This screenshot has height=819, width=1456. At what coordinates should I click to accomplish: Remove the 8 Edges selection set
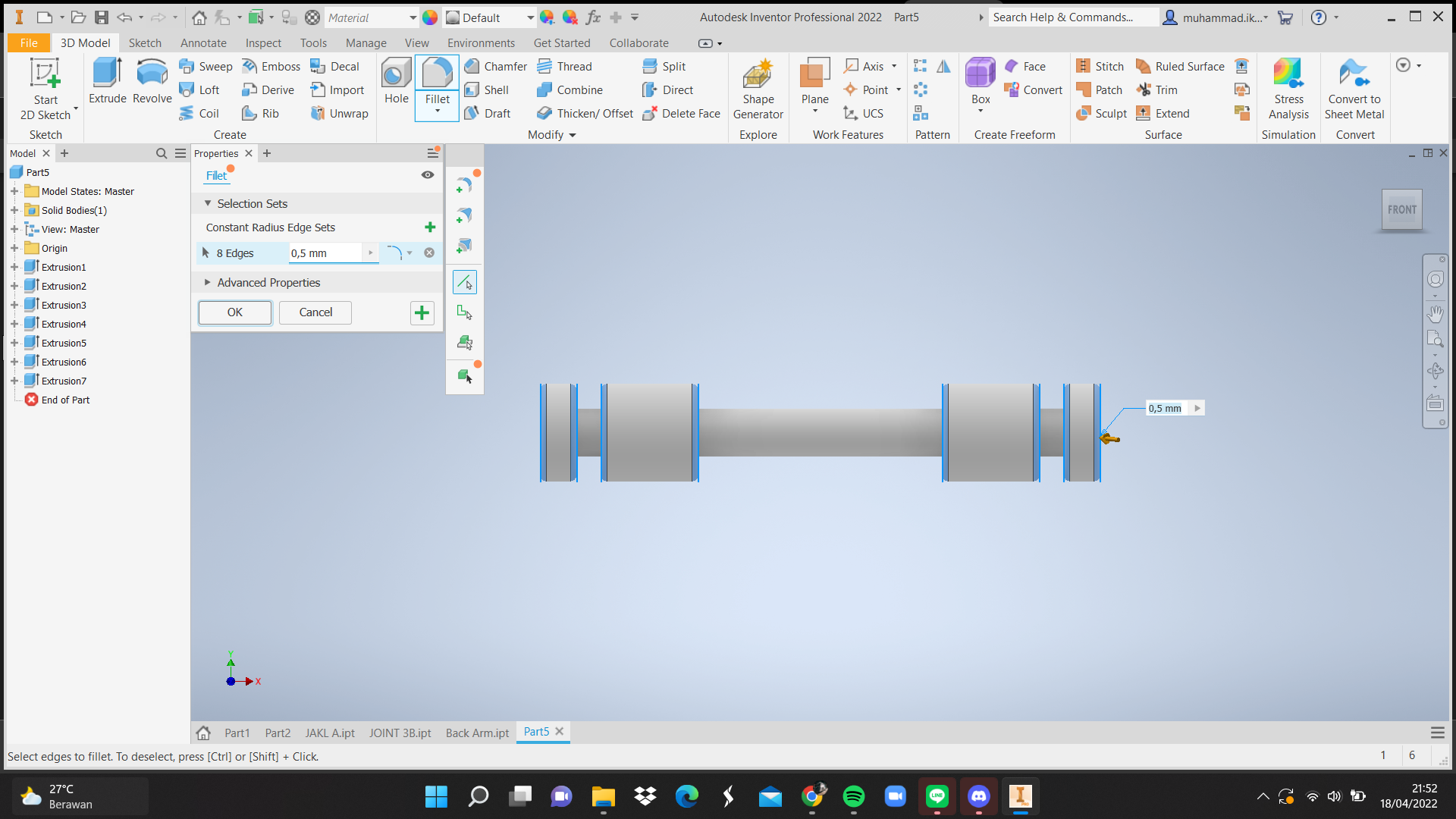click(429, 253)
